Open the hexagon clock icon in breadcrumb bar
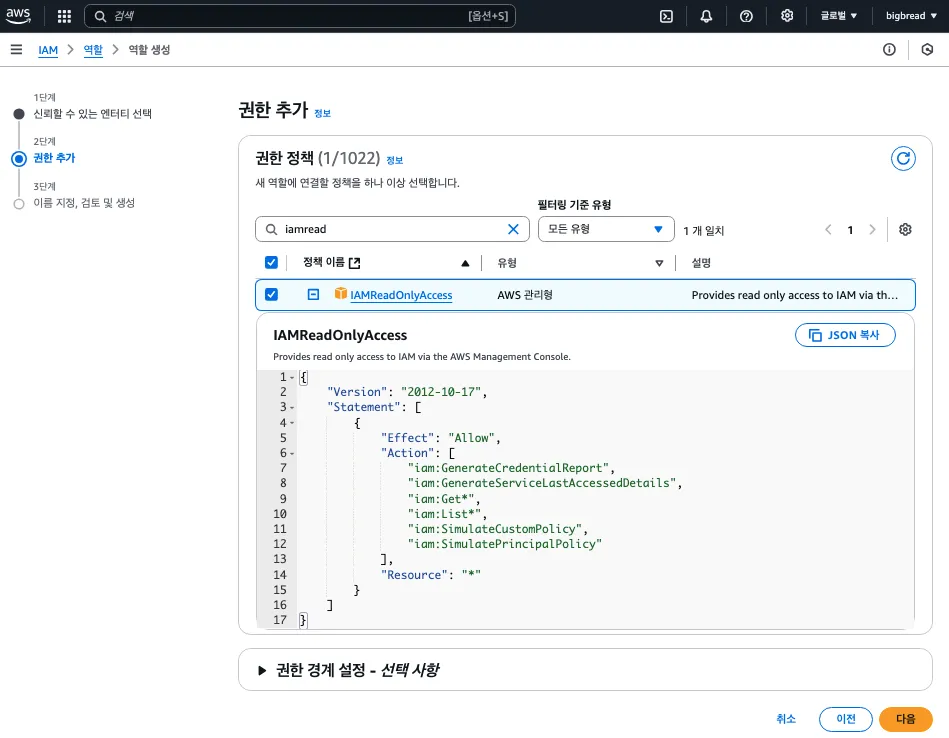The image size is (949, 738). (927, 50)
